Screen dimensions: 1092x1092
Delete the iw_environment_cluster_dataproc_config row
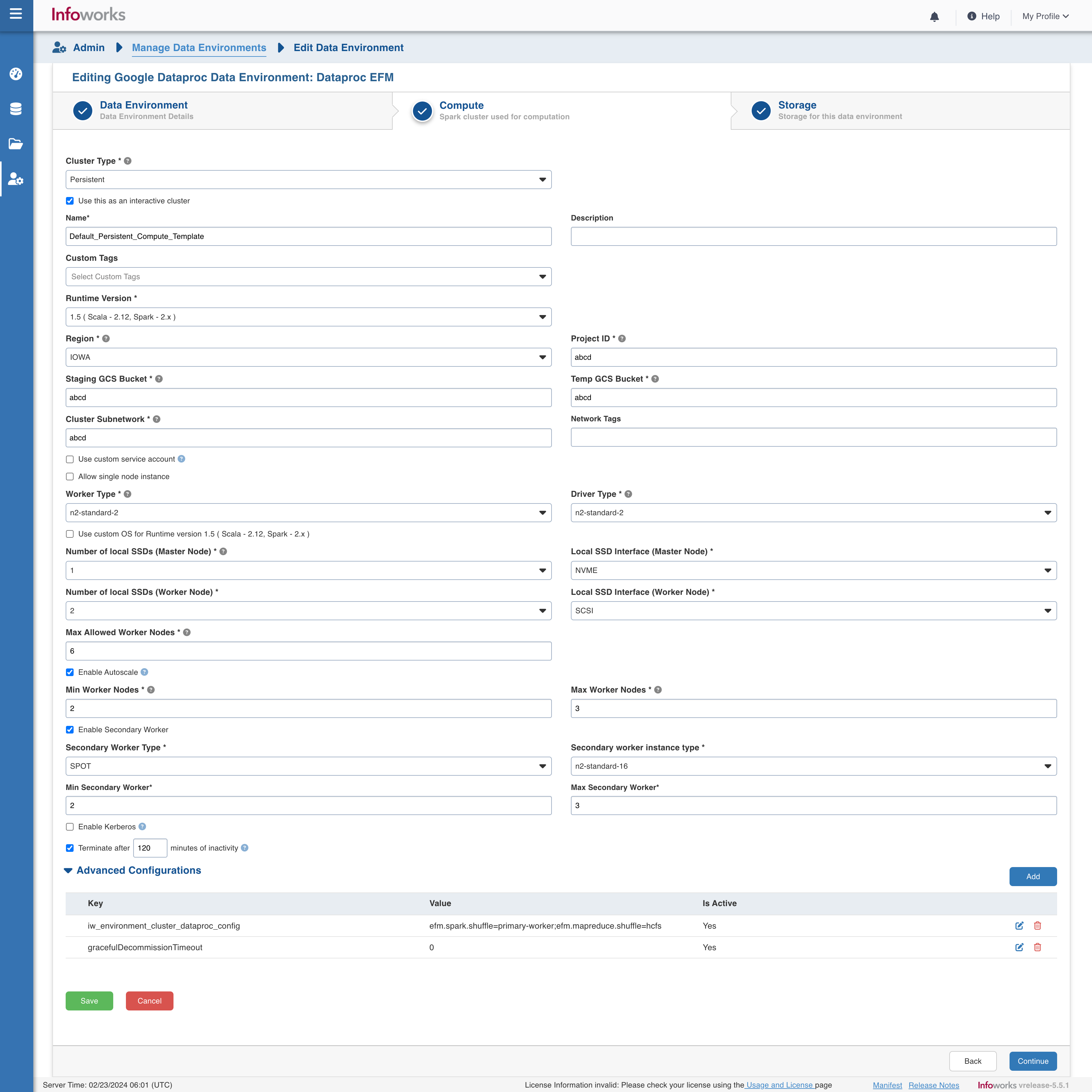pos(1038,926)
